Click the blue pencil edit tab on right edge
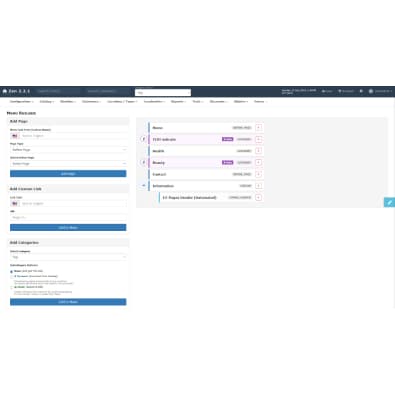 [389, 202]
